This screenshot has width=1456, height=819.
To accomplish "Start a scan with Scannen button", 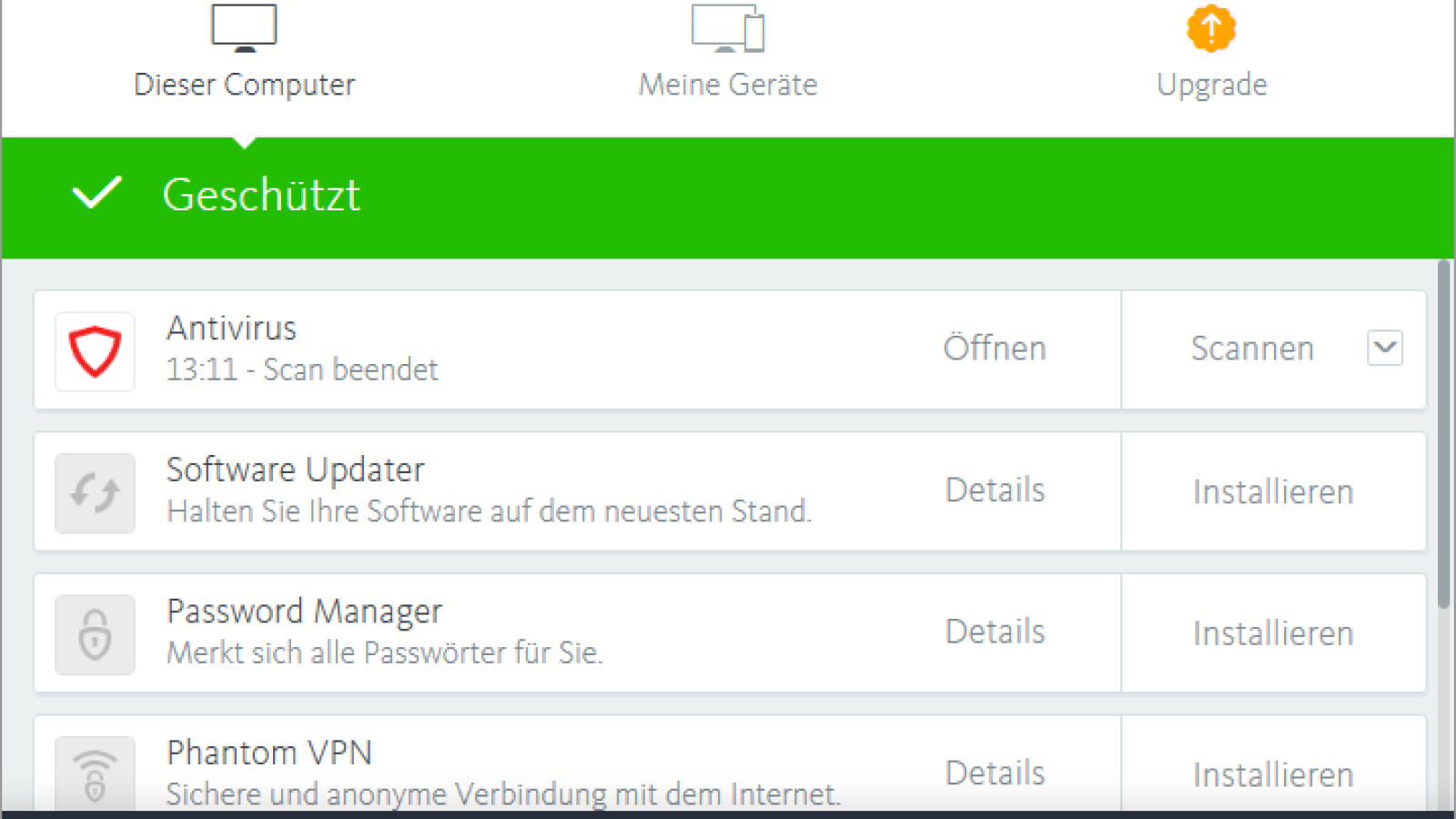I will tap(1252, 349).
